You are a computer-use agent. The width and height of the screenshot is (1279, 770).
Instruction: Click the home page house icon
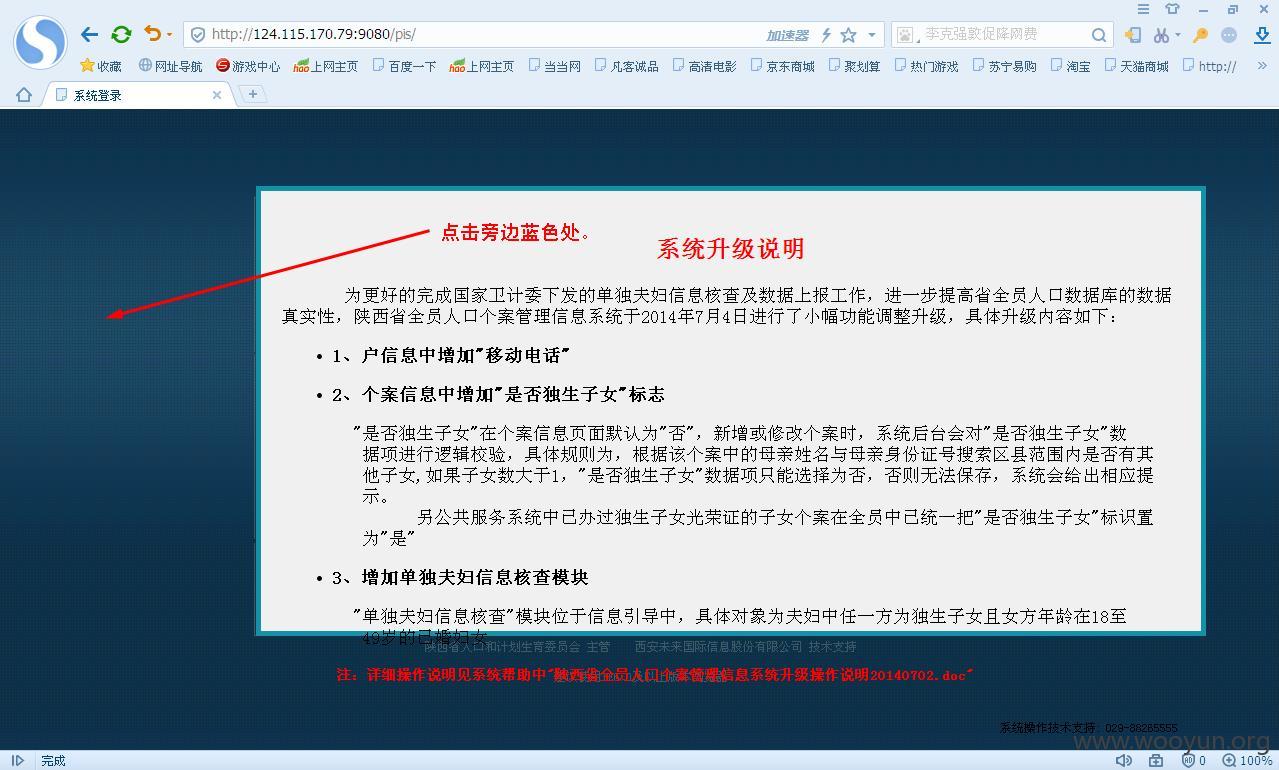(x=24, y=95)
